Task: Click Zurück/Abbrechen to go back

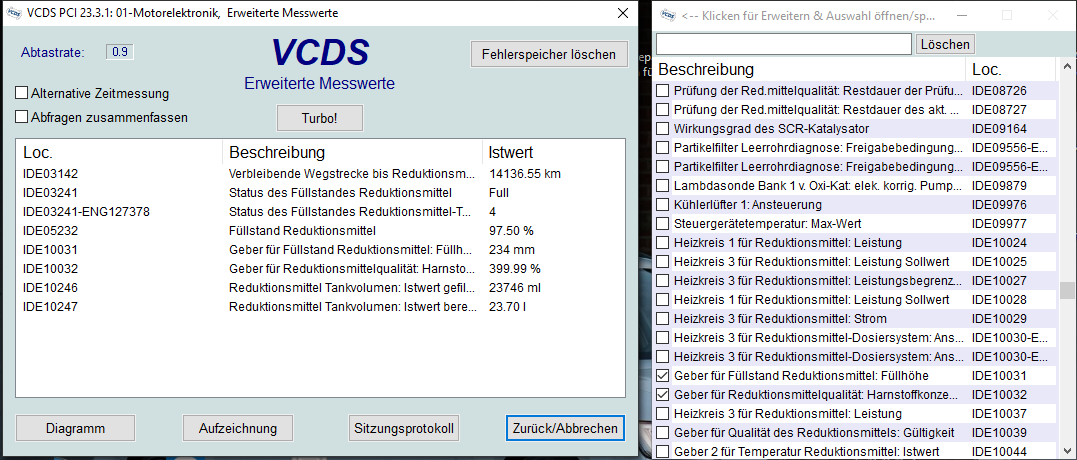Action: tap(565, 428)
